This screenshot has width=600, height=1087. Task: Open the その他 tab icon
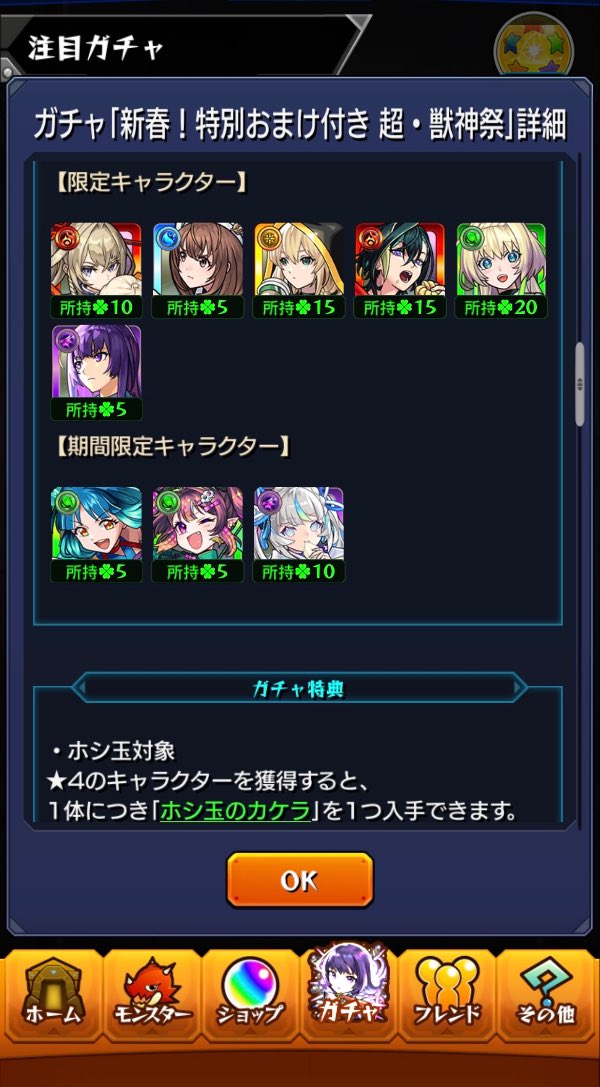click(x=545, y=995)
